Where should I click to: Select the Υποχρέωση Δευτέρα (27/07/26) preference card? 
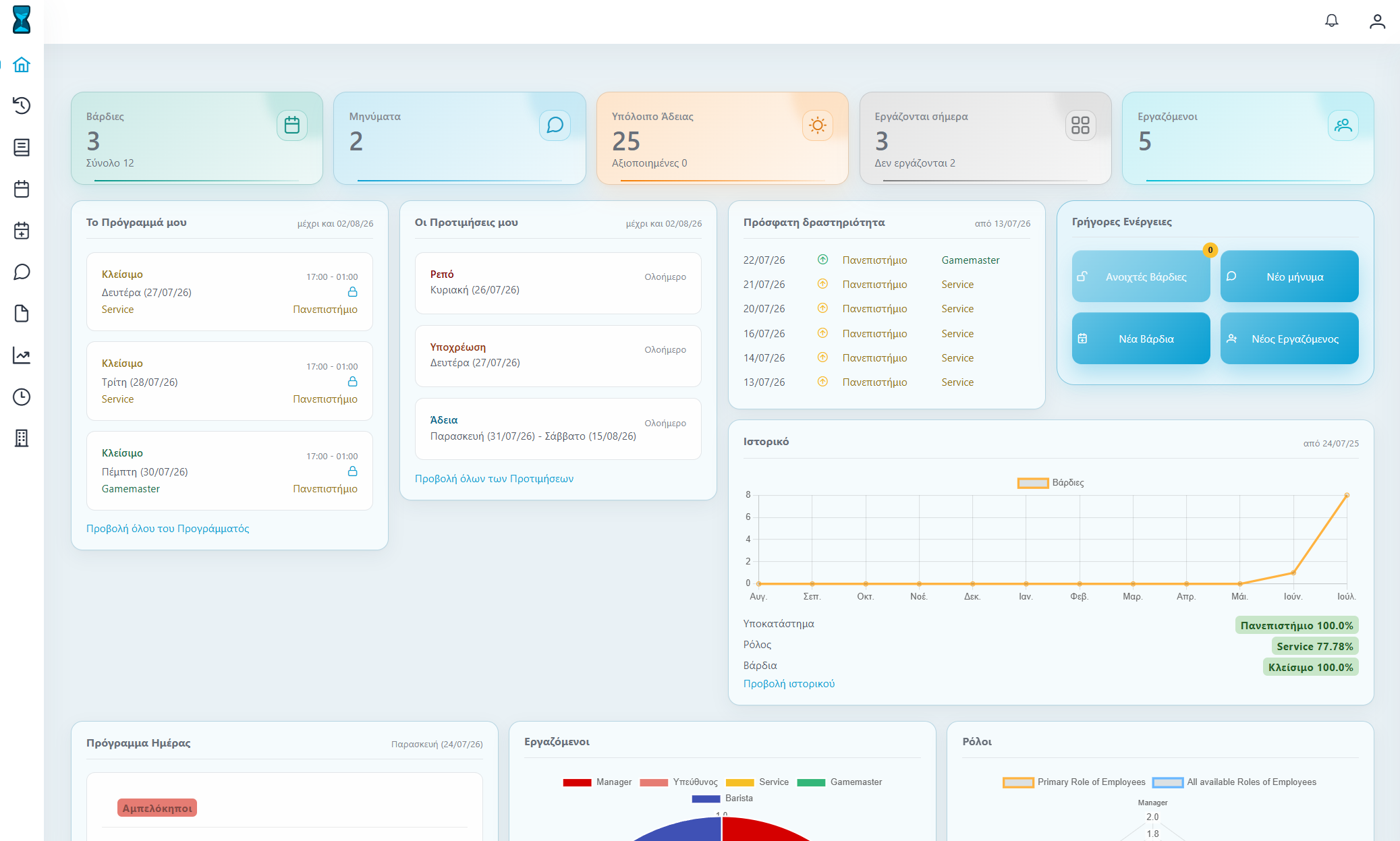[558, 356]
